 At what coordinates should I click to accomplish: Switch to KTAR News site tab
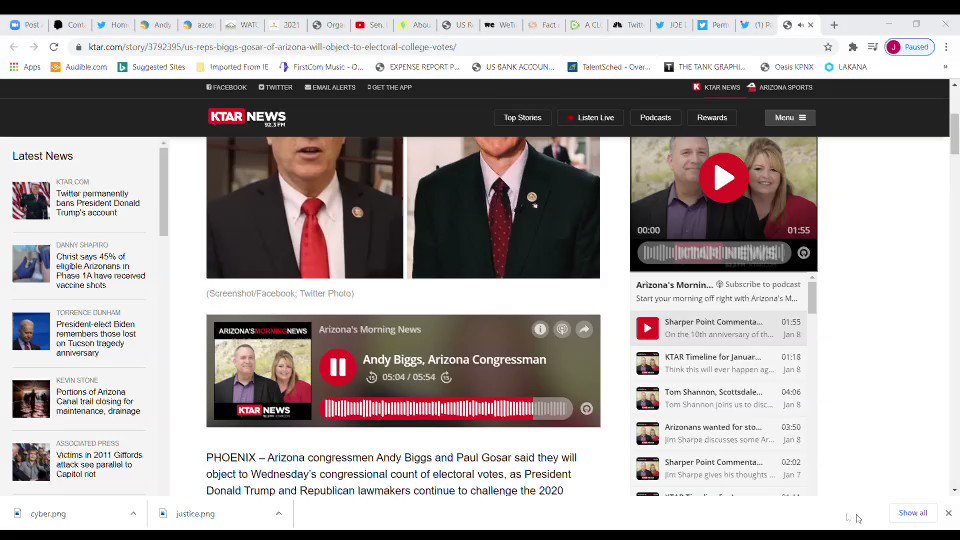(x=716, y=88)
